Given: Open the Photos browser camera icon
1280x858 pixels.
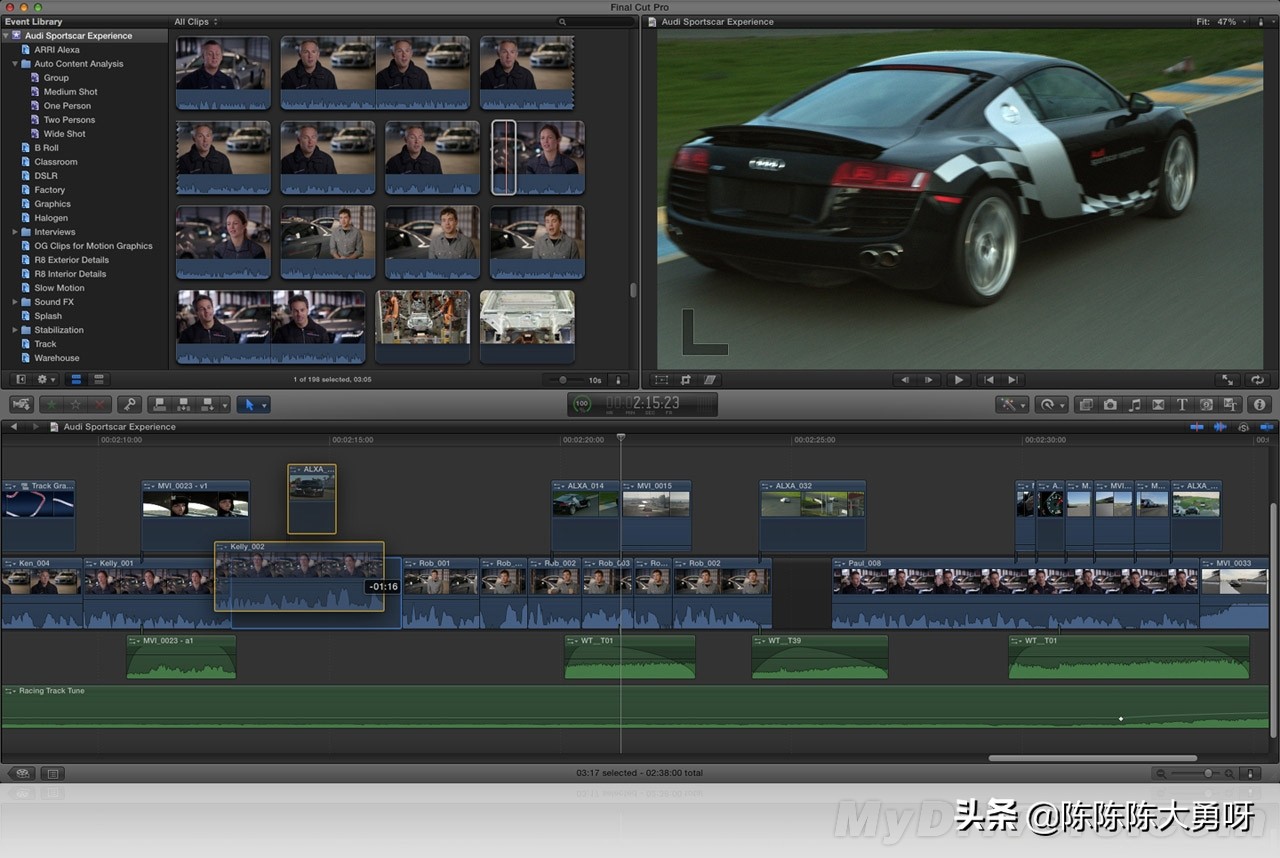Looking at the screenshot, I should pos(1110,405).
